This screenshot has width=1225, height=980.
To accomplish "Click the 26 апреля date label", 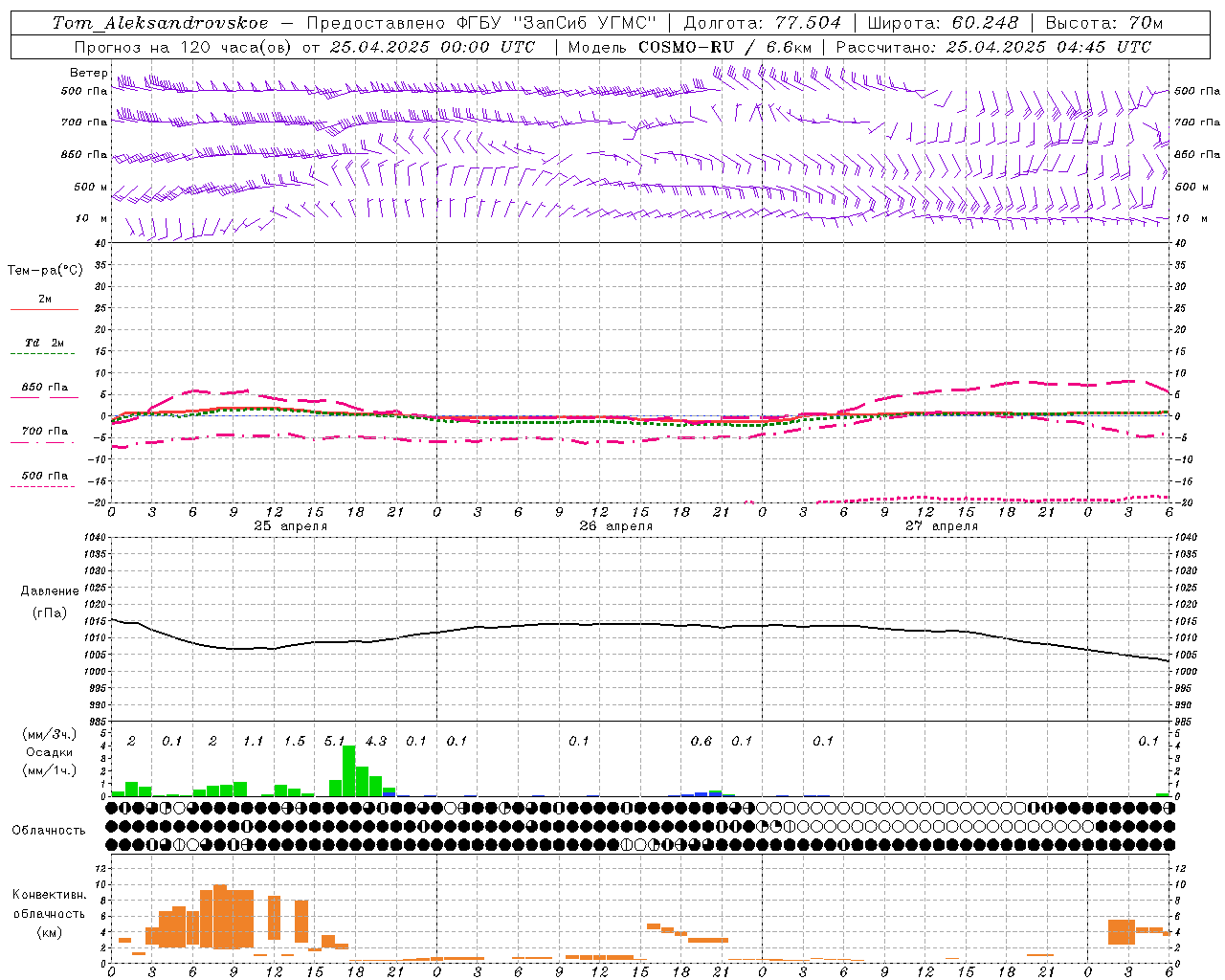I will click(616, 526).
